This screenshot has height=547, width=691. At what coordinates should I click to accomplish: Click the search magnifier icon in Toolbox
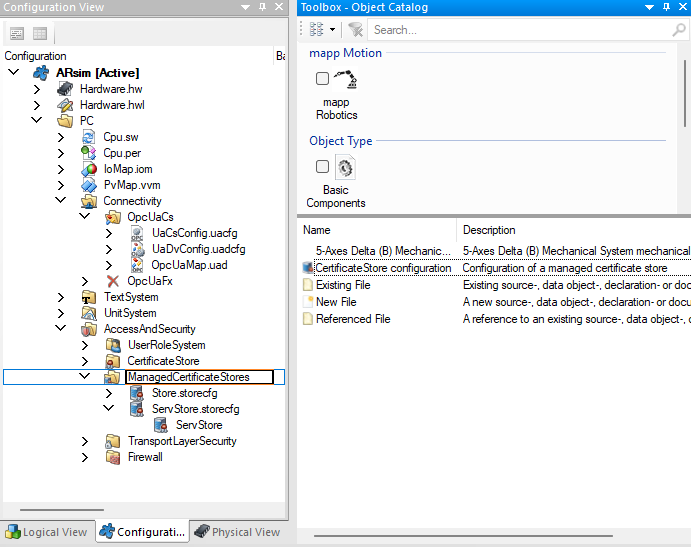678,30
